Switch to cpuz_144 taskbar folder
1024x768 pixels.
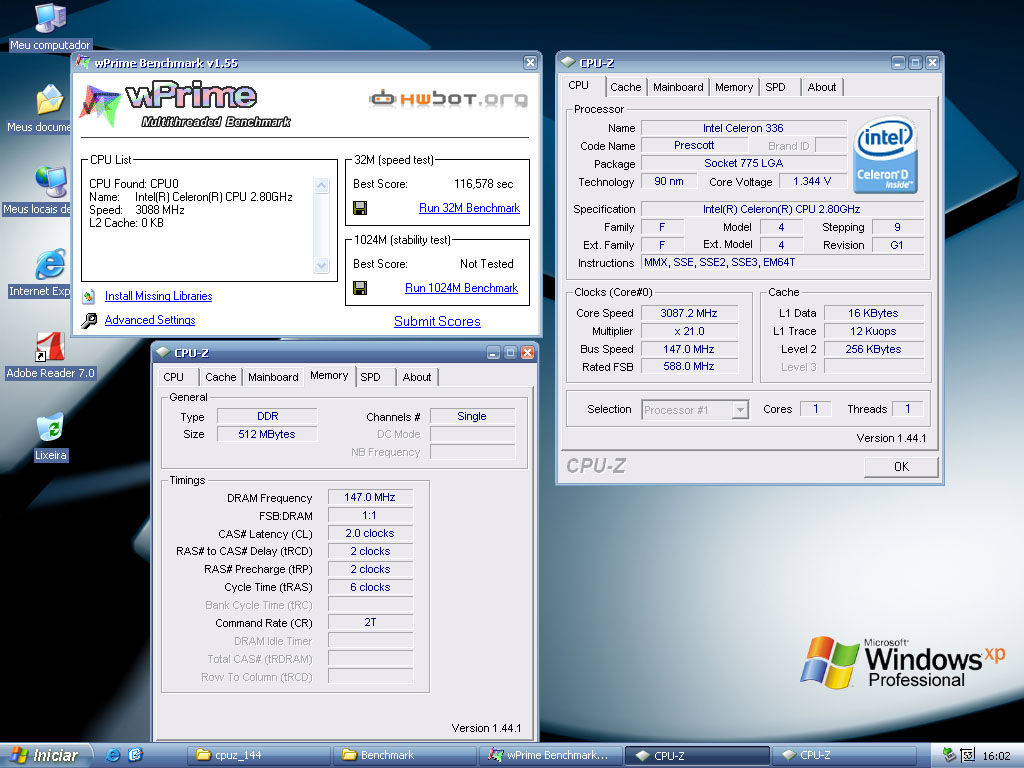259,756
